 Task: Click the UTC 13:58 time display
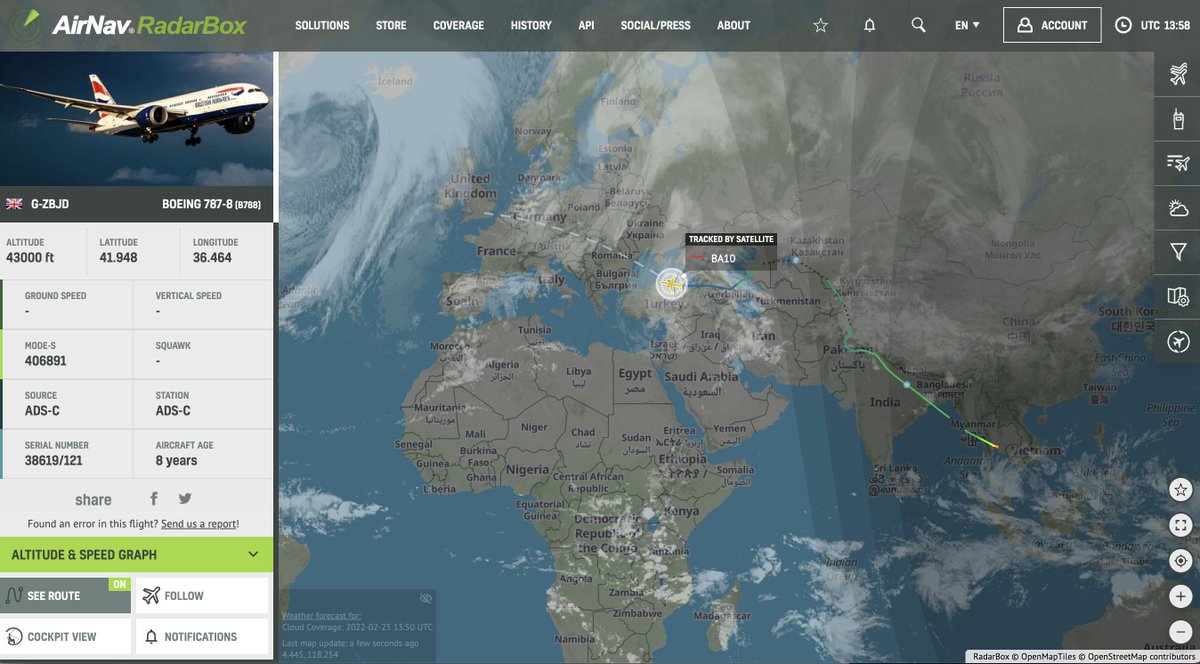(x=1165, y=25)
